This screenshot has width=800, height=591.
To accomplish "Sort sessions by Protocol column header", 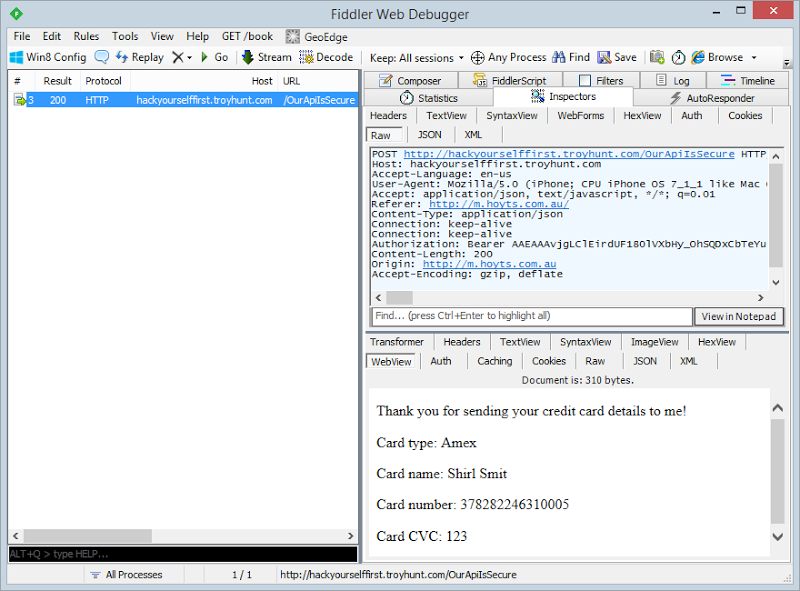I will 103,81.
